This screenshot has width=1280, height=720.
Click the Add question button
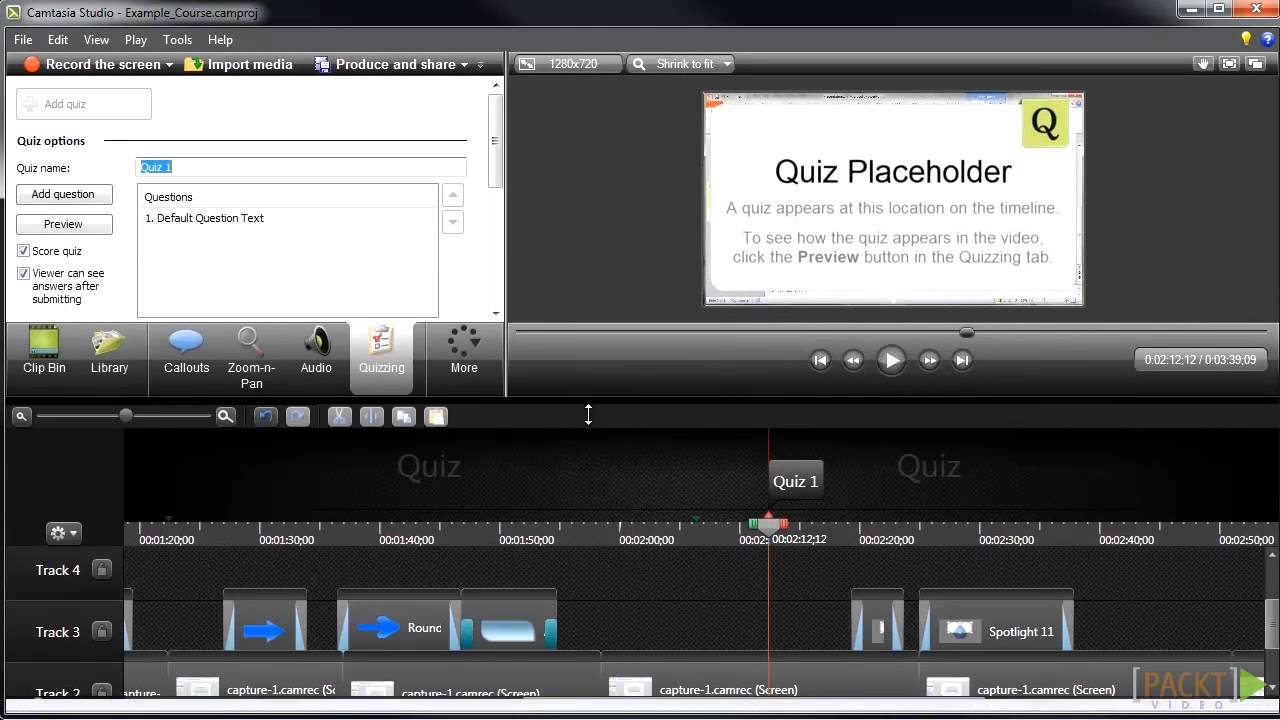[63, 194]
